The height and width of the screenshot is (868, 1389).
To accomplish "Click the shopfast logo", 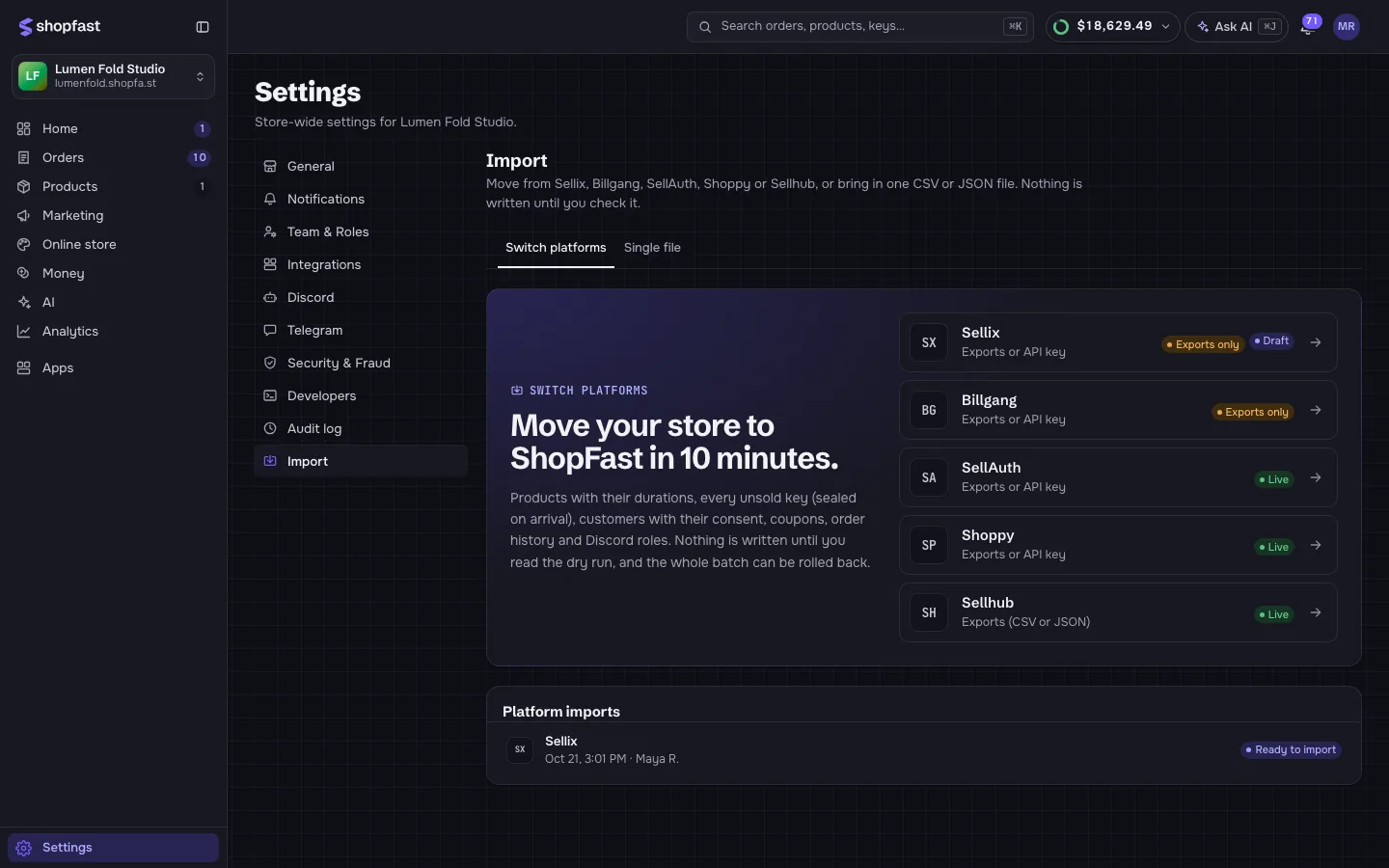I will [x=60, y=27].
